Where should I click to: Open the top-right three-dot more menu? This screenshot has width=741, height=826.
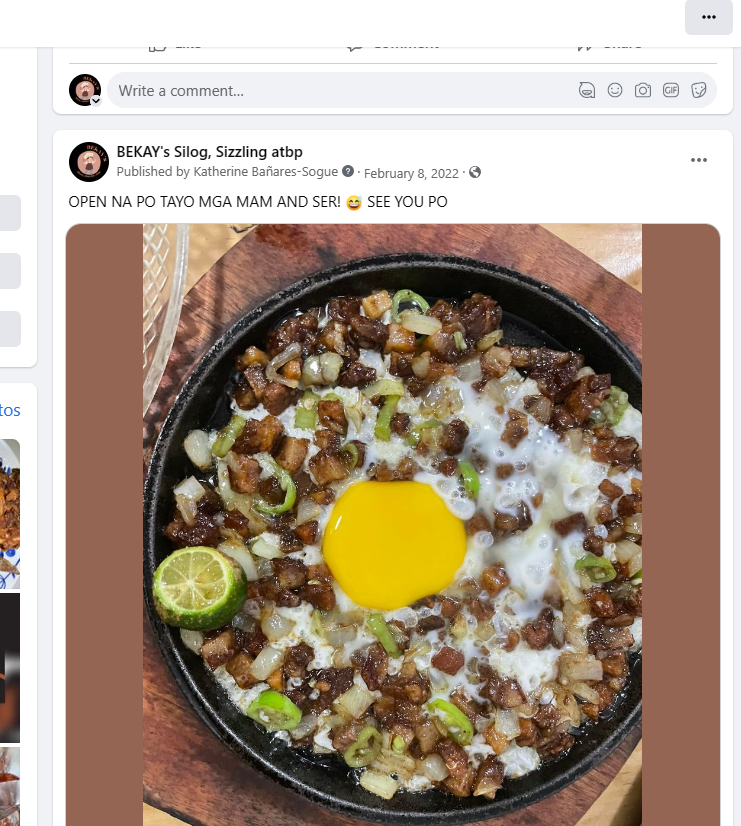click(x=709, y=17)
